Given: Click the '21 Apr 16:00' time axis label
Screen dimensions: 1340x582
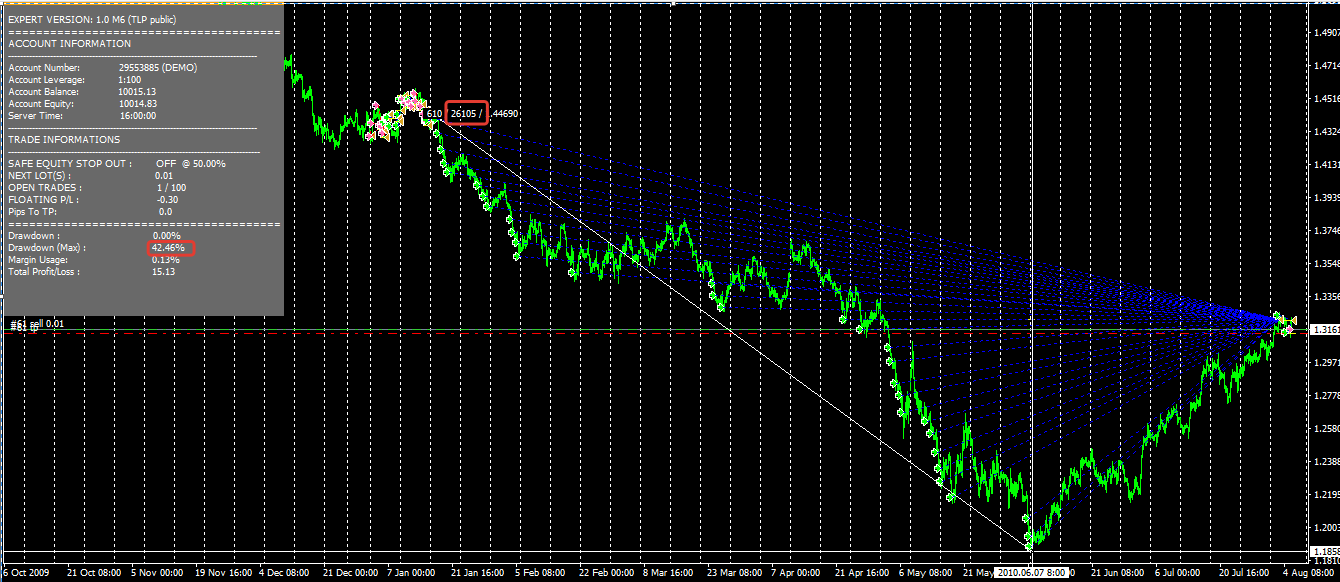Looking at the screenshot, I should point(861,573).
